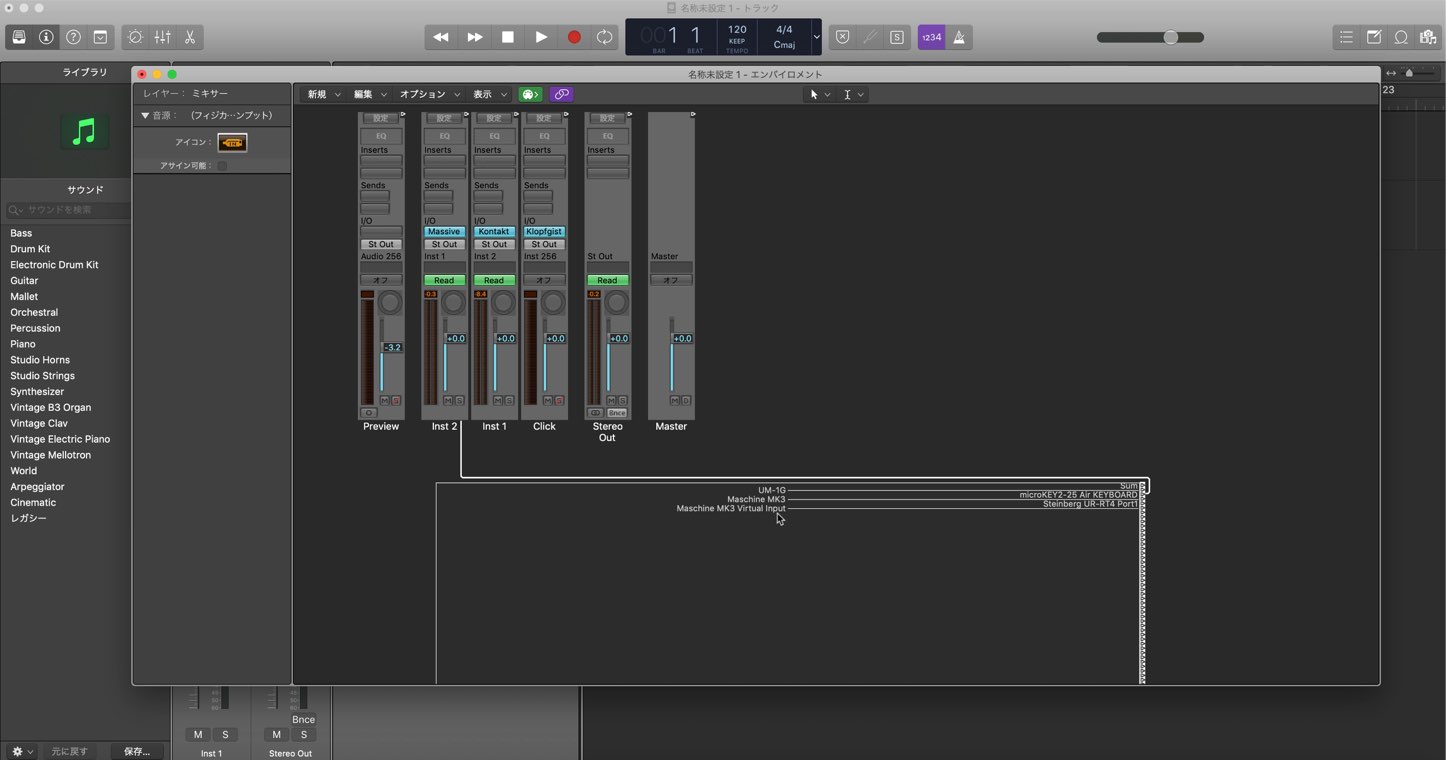Click the Inst 2 St Out output slot

click(444, 244)
